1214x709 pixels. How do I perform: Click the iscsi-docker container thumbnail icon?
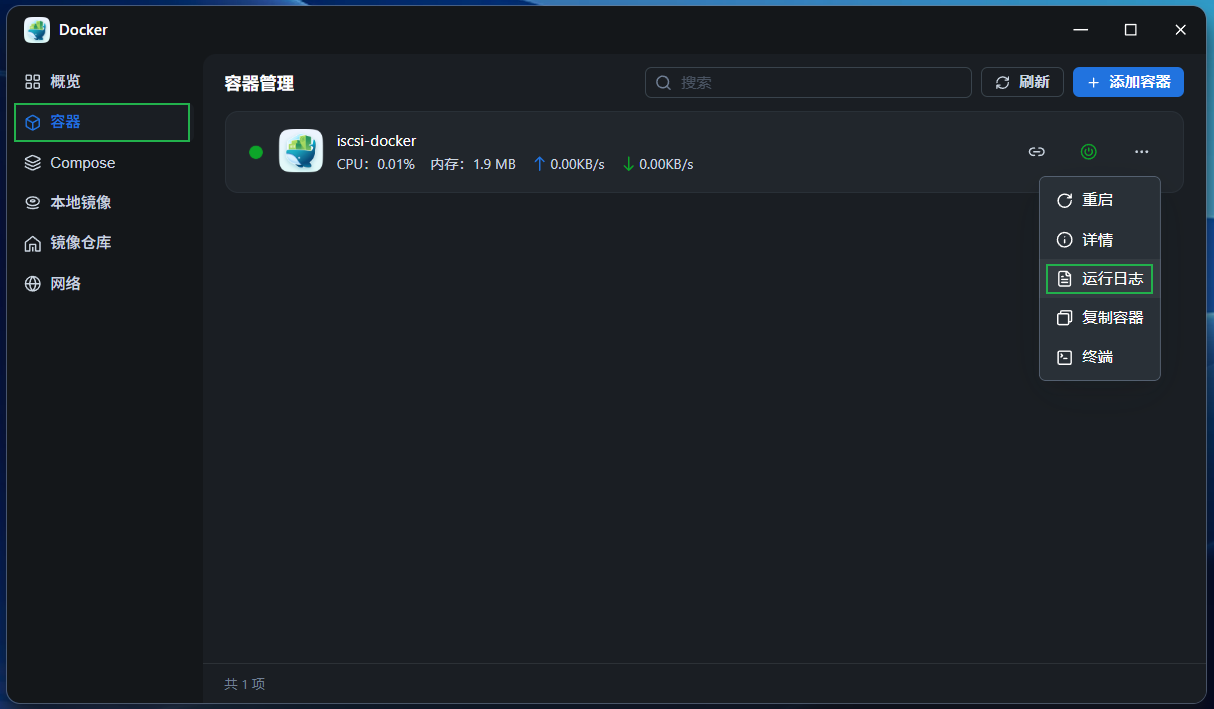coord(301,151)
